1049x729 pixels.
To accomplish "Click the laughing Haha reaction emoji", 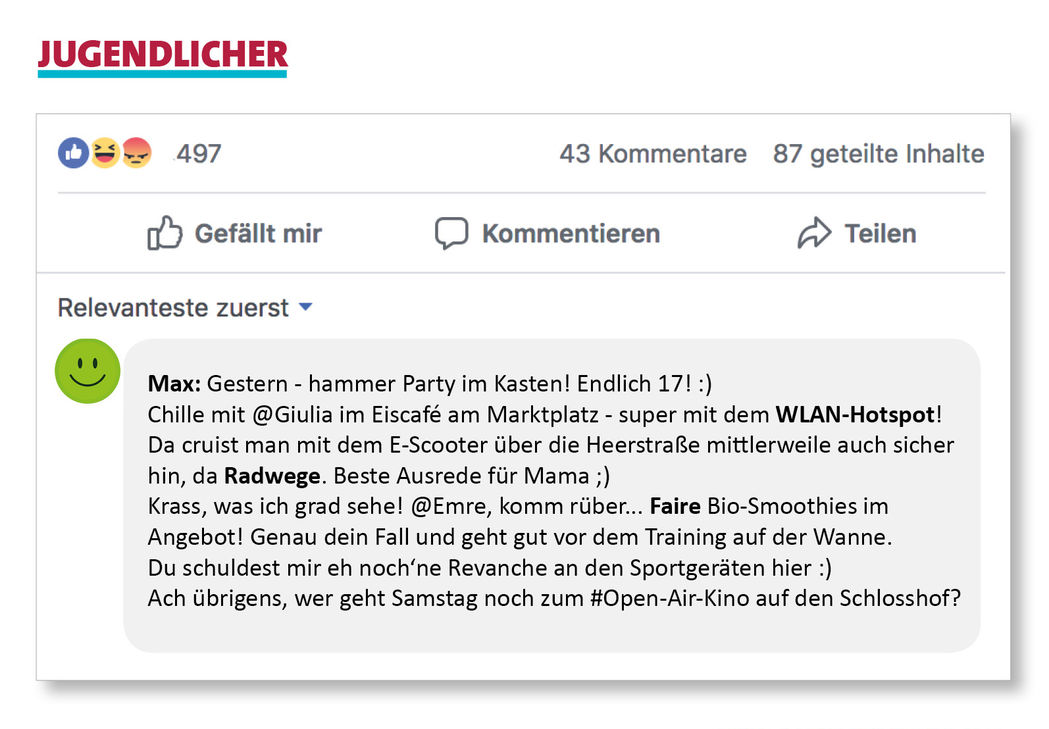I will [x=104, y=153].
